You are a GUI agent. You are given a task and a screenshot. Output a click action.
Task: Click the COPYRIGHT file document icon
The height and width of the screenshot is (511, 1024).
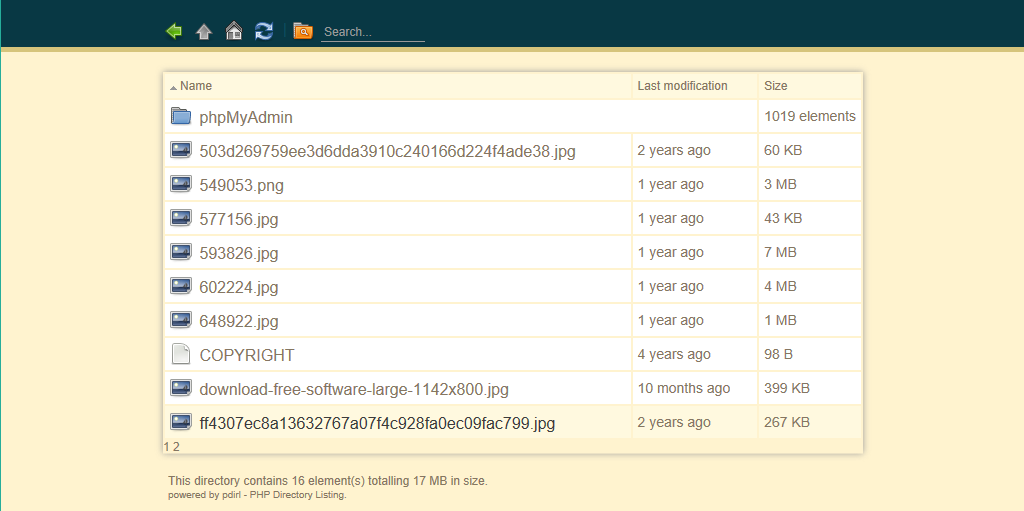pos(181,354)
